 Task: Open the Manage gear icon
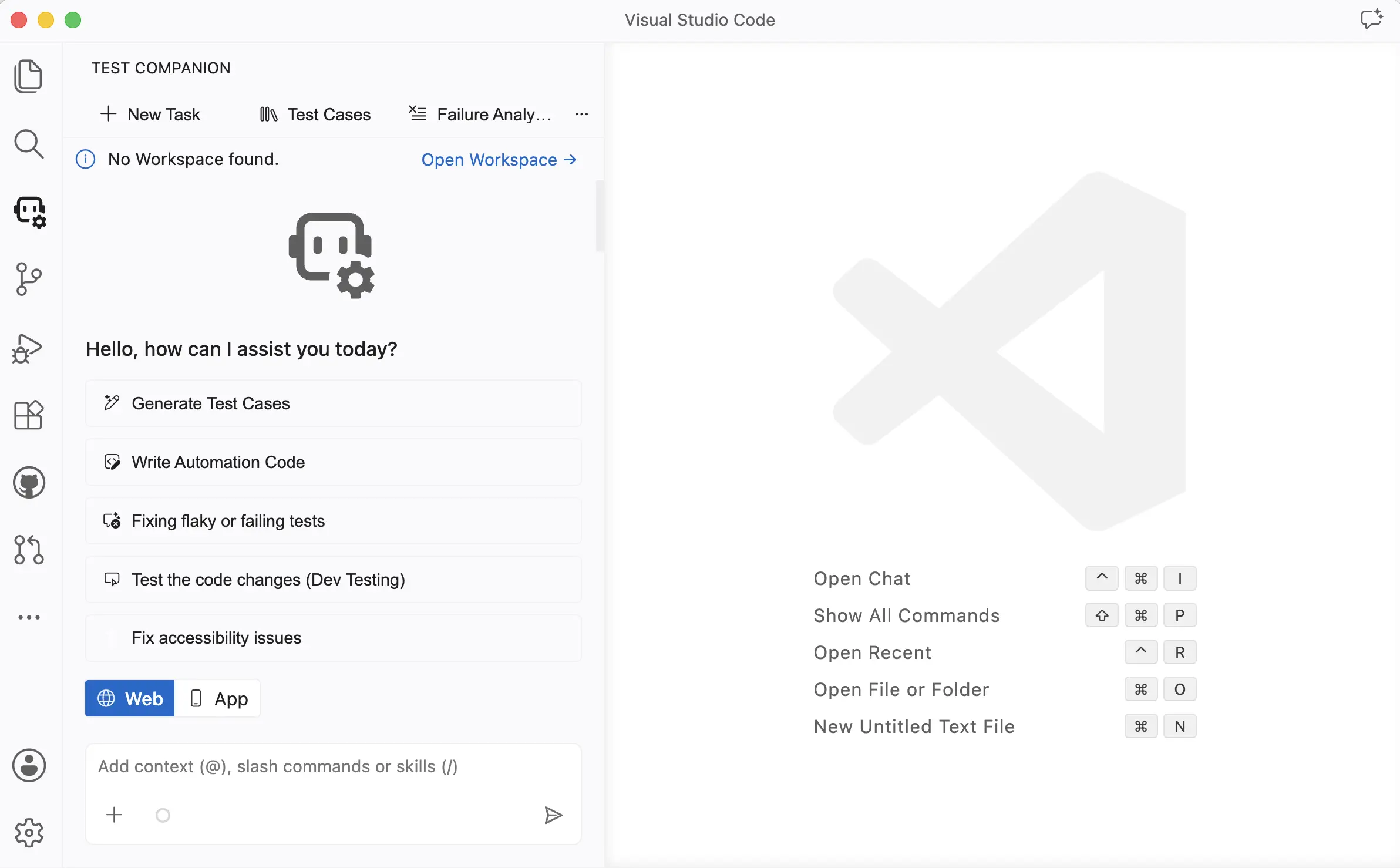tap(29, 833)
